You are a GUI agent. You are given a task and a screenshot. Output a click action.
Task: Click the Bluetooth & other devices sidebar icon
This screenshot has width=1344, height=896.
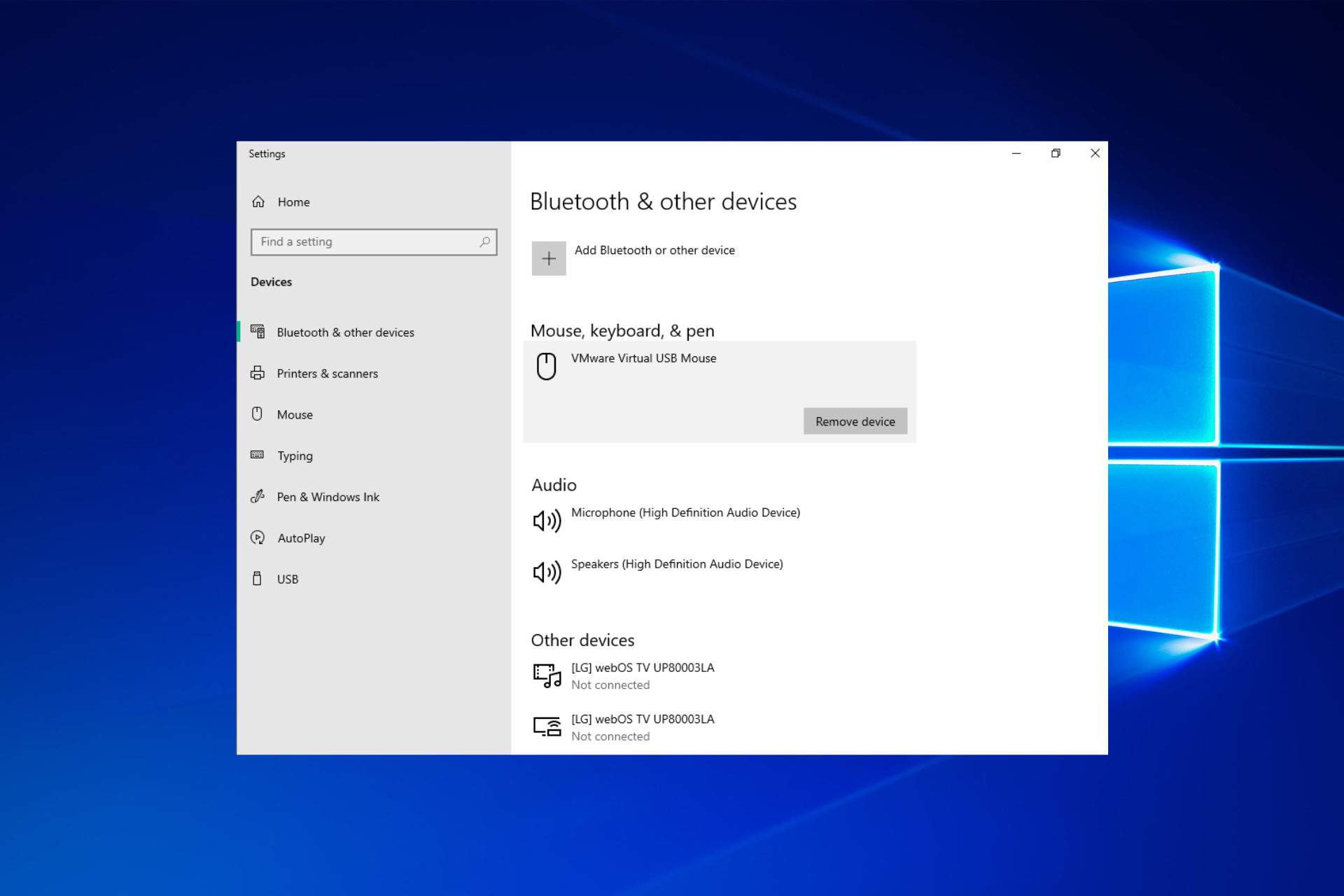pos(258,332)
